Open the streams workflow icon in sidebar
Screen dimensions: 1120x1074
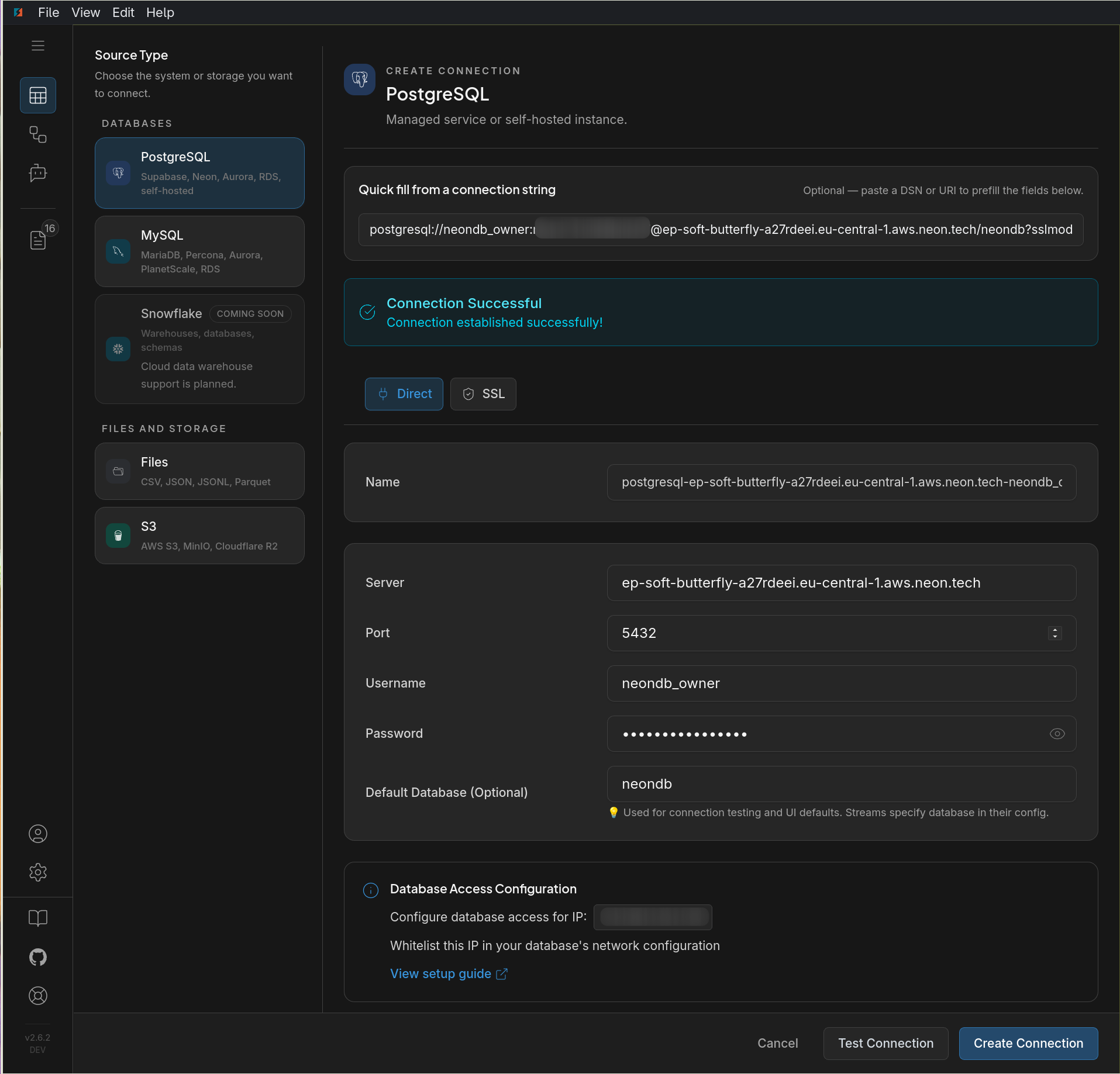(x=38, y=134)
